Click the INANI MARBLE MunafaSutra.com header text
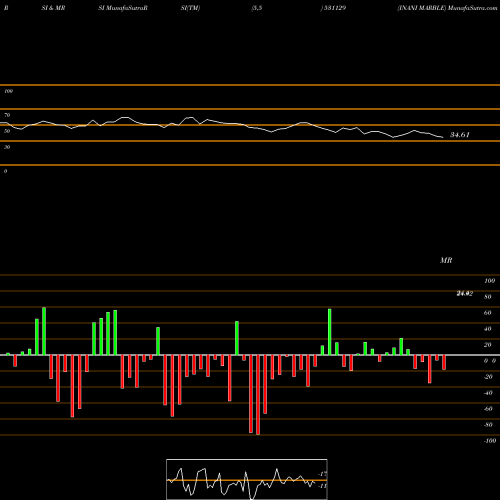500x500 pixels. click(447, 8)
